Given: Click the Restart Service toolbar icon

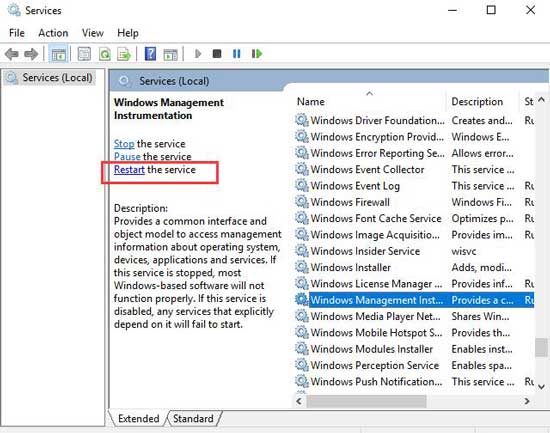Looking at the screenshot, I should click(x=257, y=54).
